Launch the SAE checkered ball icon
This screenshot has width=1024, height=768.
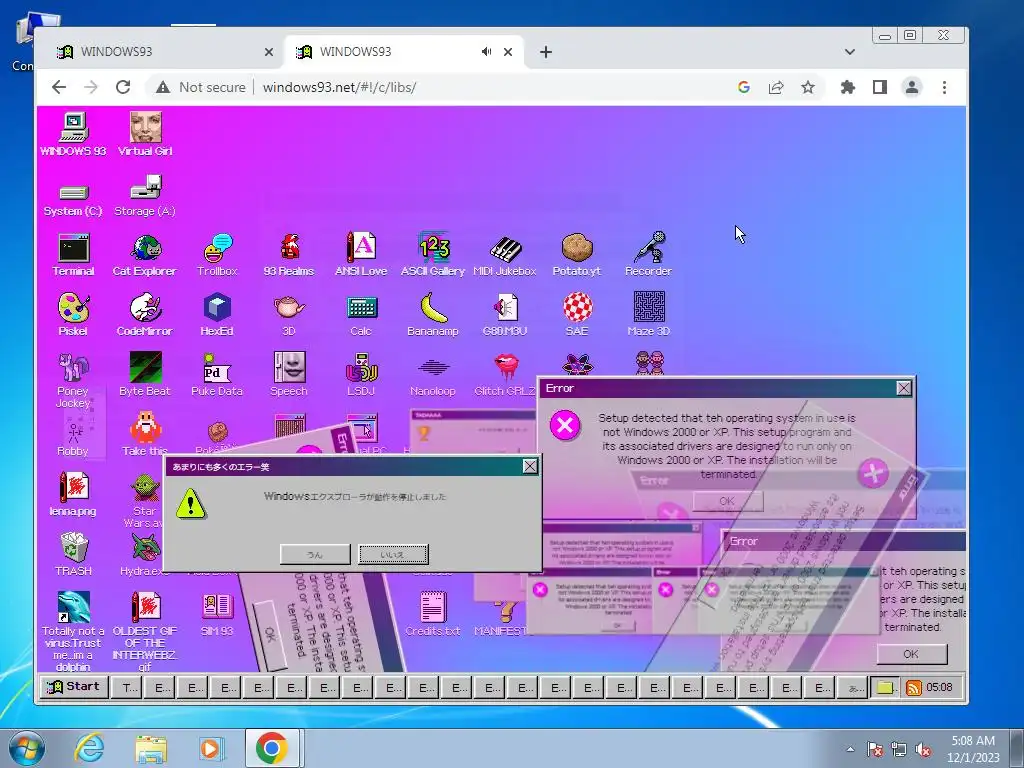[x=577, y=308]
